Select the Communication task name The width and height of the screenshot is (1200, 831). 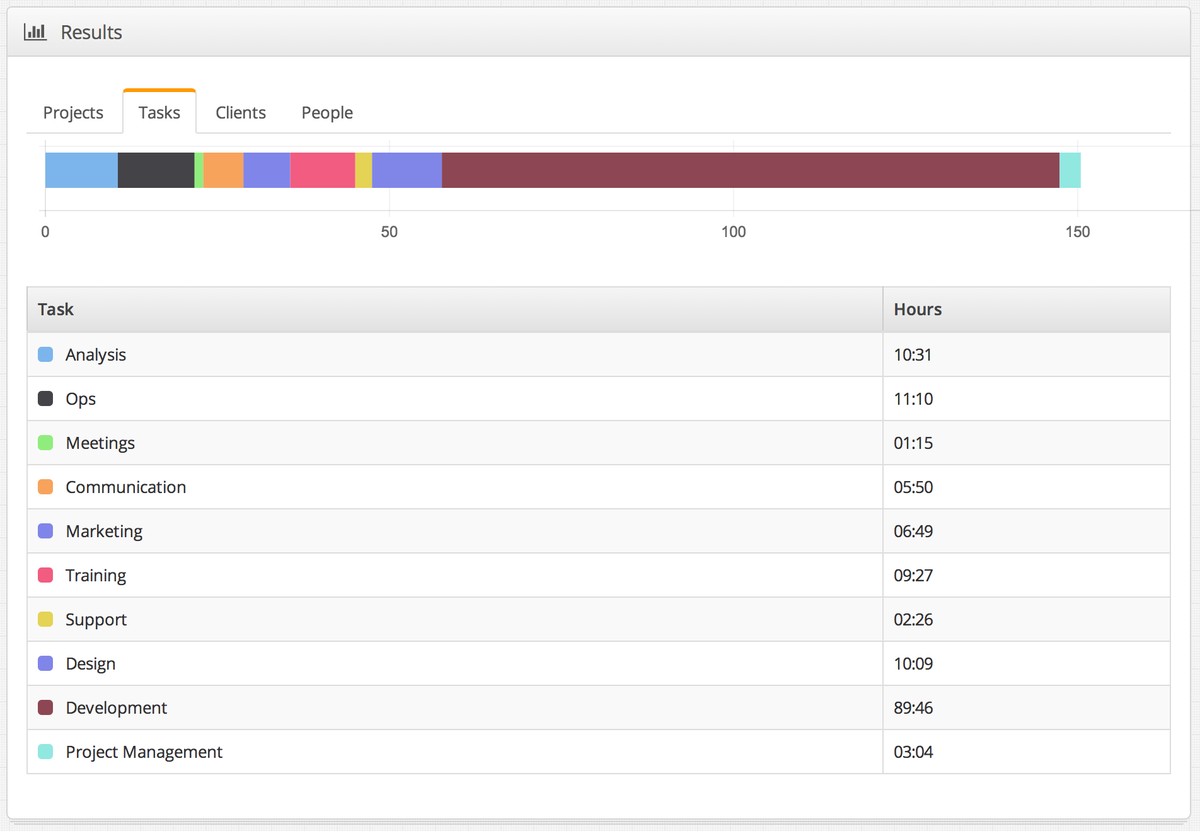pyautogui.click(x=126, y=487)
